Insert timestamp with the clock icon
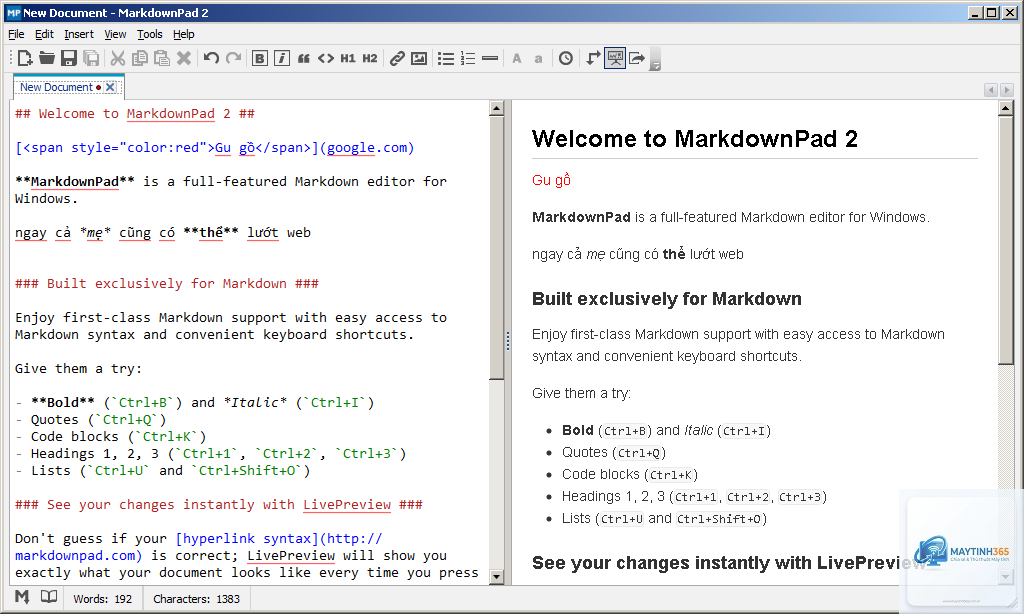Screen dimensions: 1024x614 [x=566, y=58]
